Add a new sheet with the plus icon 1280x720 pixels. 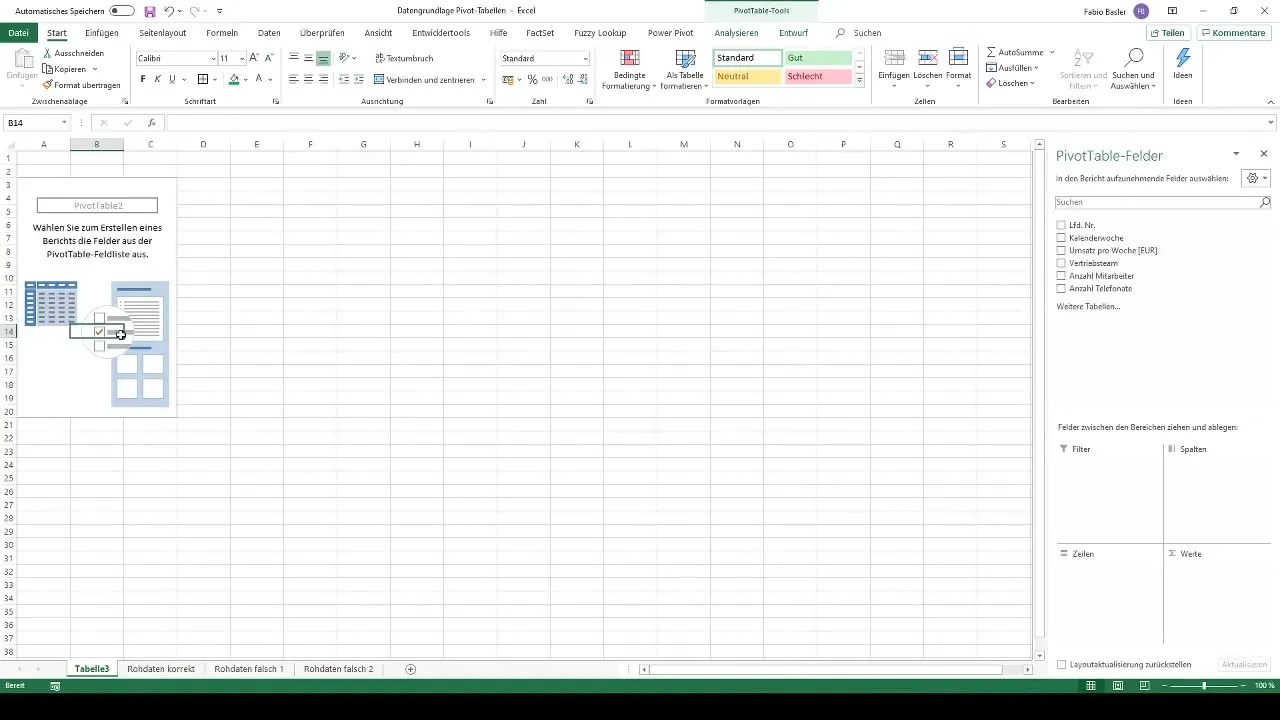410,669
